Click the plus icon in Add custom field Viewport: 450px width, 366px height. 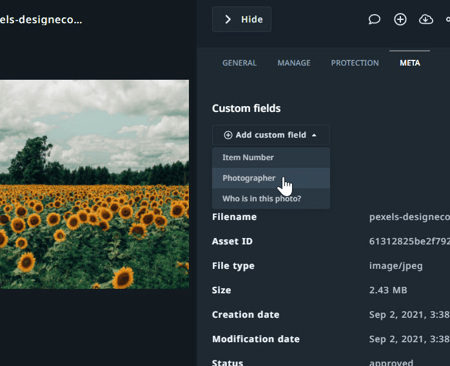pos(228,135)
